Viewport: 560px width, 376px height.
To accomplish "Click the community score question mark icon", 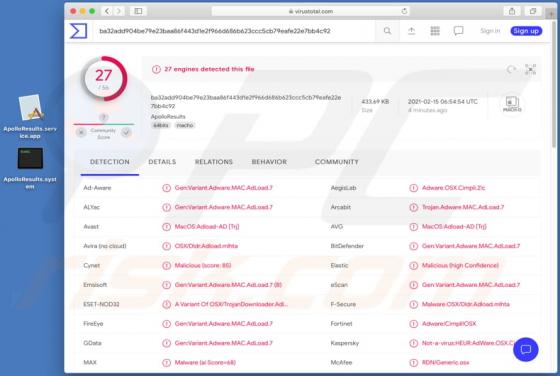I will (104, 117).
